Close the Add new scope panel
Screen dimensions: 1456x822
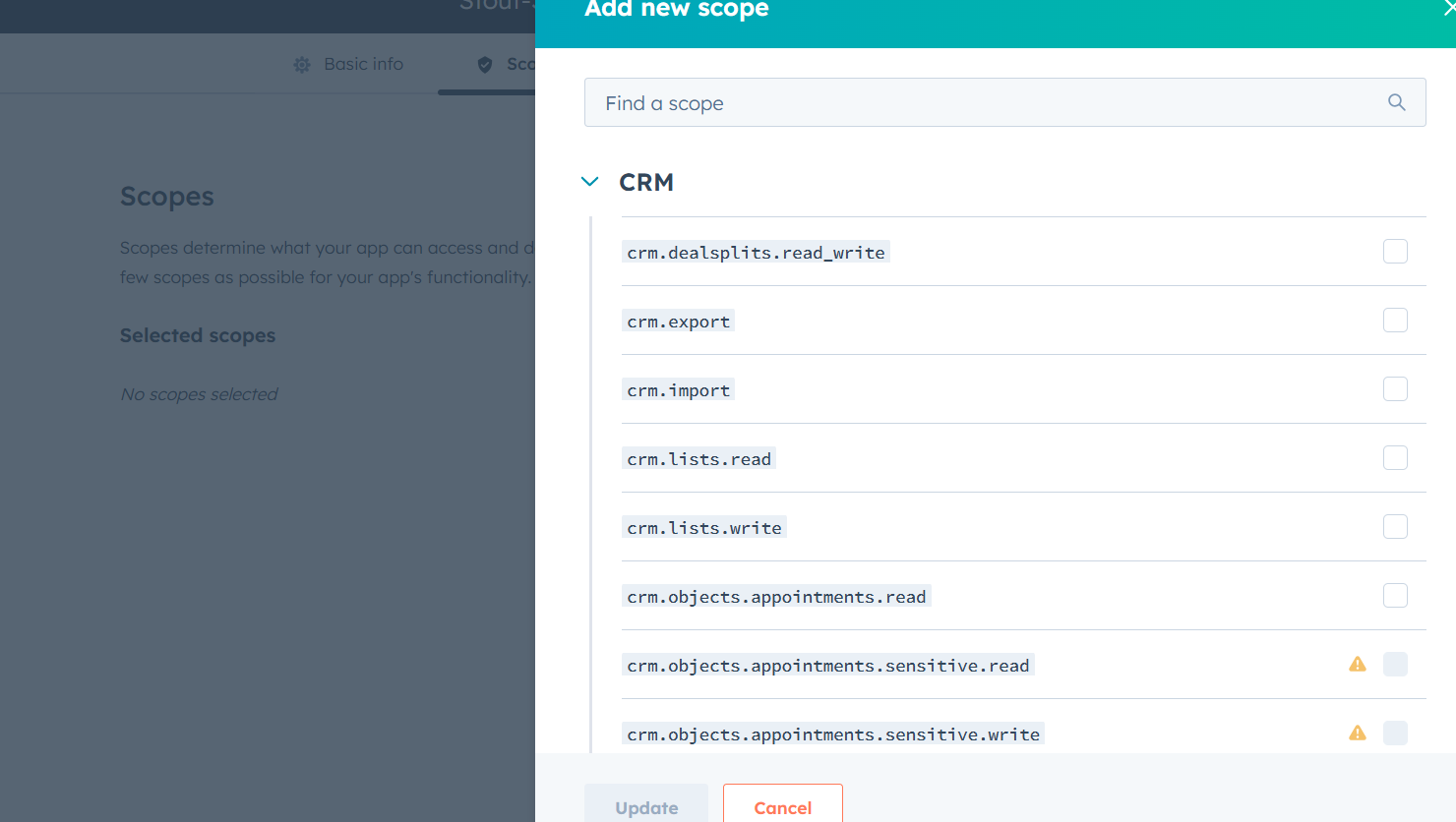pos(1448,9)
